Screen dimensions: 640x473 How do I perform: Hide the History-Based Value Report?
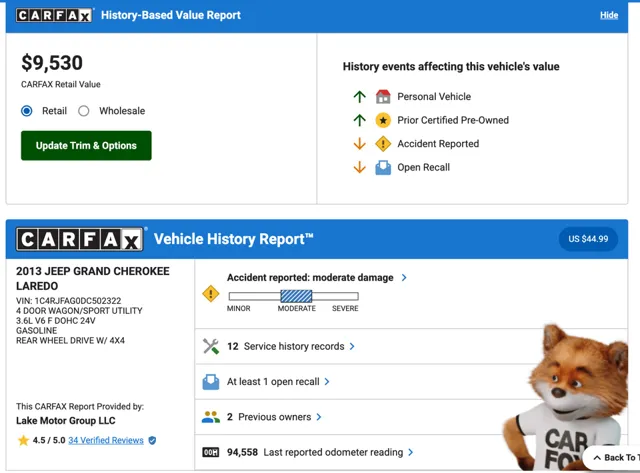(x=609, y=15)
